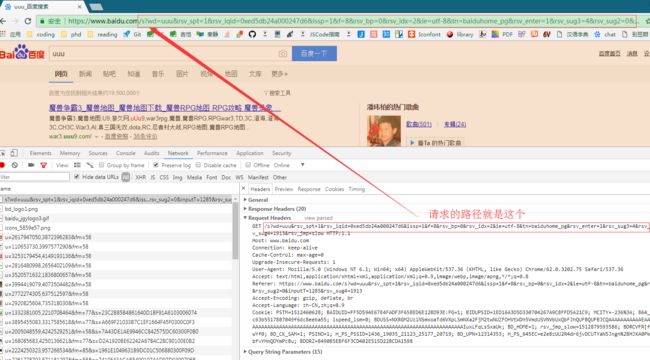Viewport: 650px width, 360px height.
Task: Reload the page with the refresh icon
Action: point(27,21)
